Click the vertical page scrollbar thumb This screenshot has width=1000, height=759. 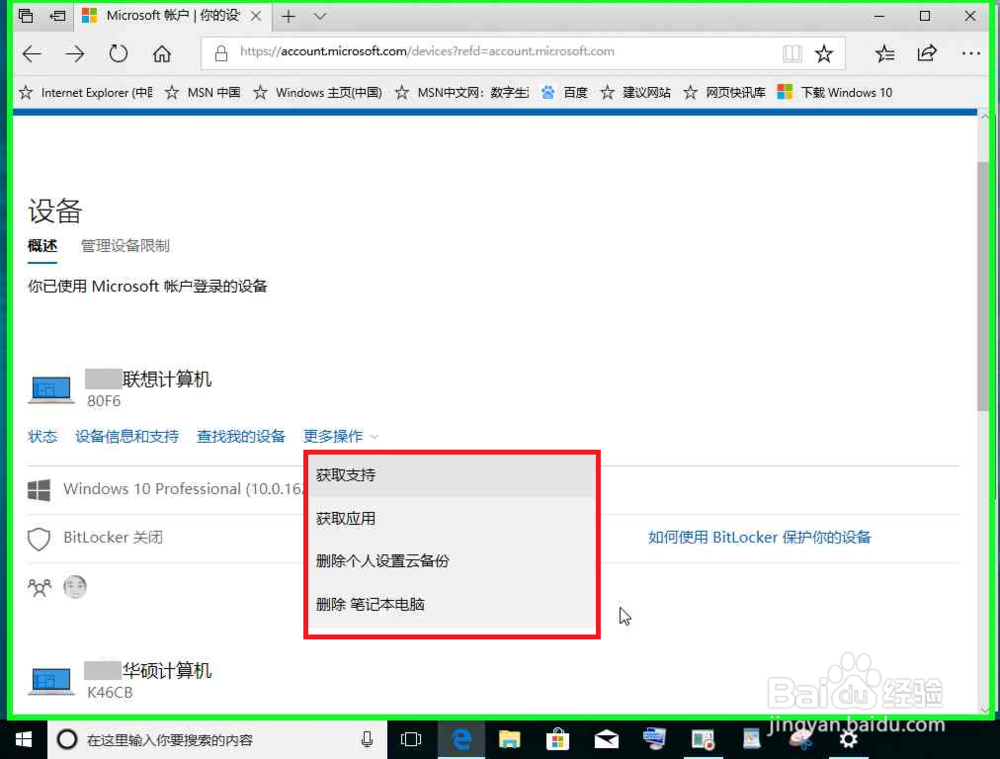(983, 286)
